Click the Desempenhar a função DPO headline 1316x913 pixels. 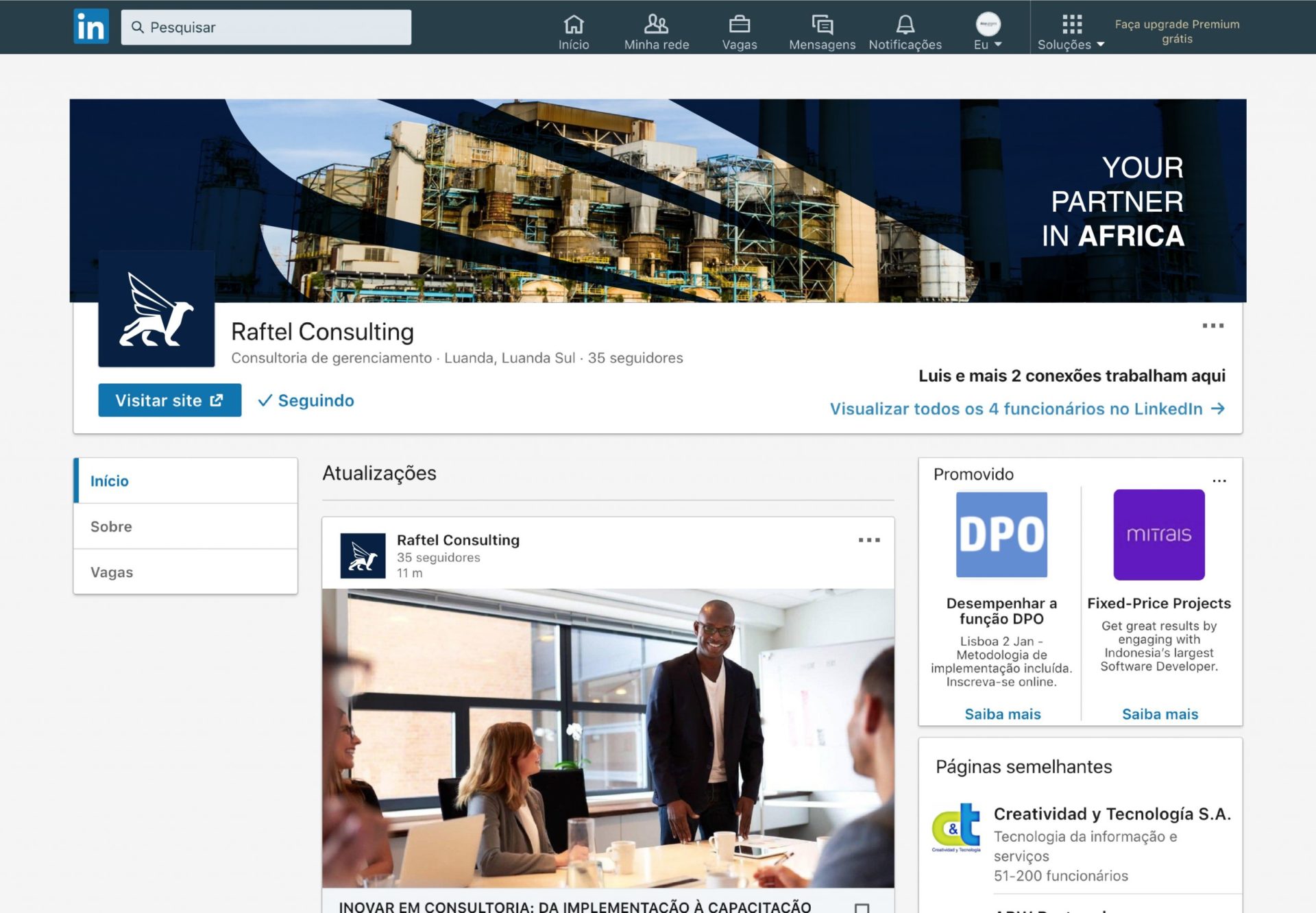pos(1001,611)
